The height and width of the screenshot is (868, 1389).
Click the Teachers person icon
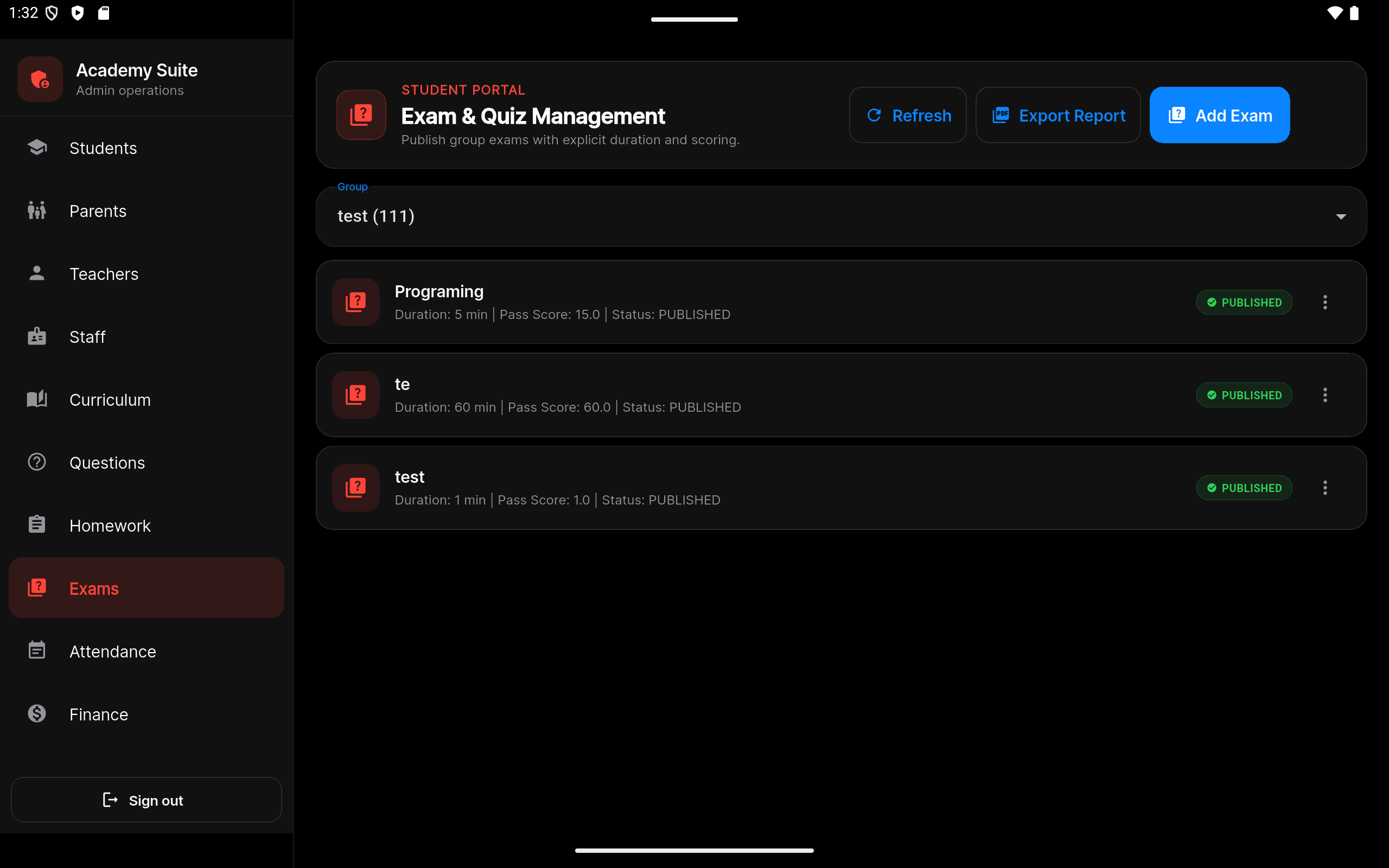[x=37, y=273]
